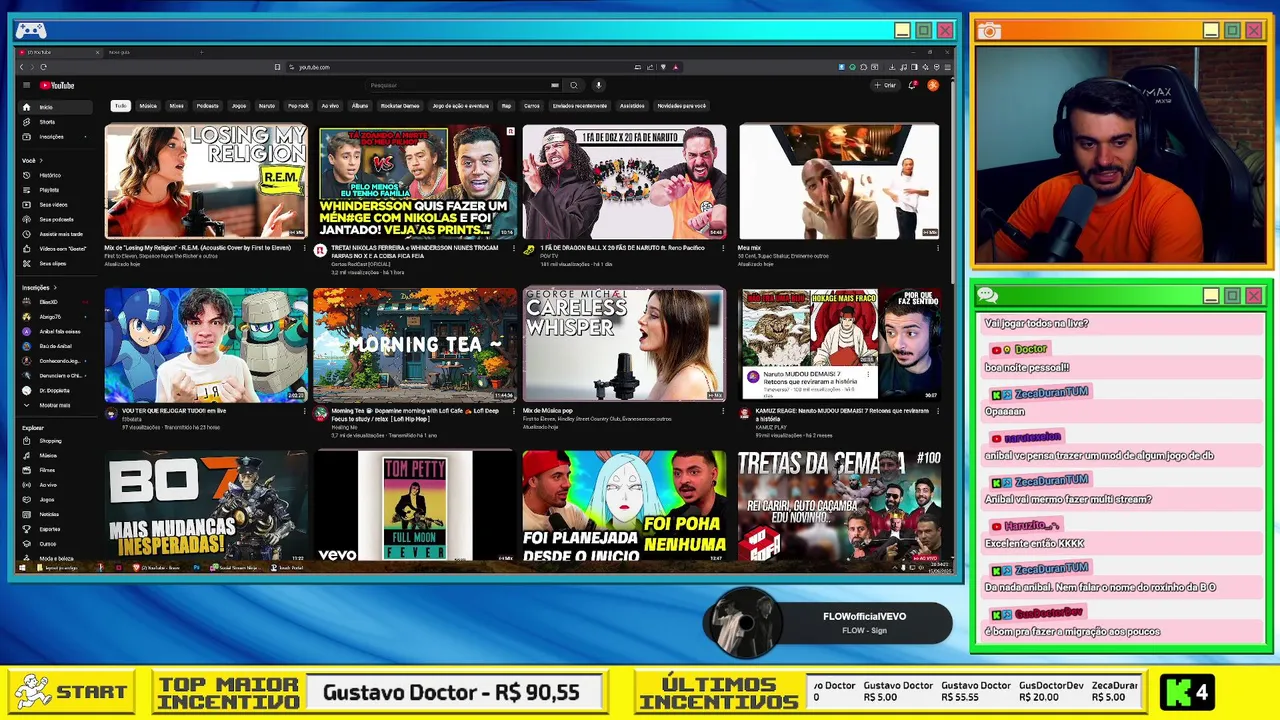The image size is (1280, 720).
Task: Click the Criar button
Action: [886, 85]
